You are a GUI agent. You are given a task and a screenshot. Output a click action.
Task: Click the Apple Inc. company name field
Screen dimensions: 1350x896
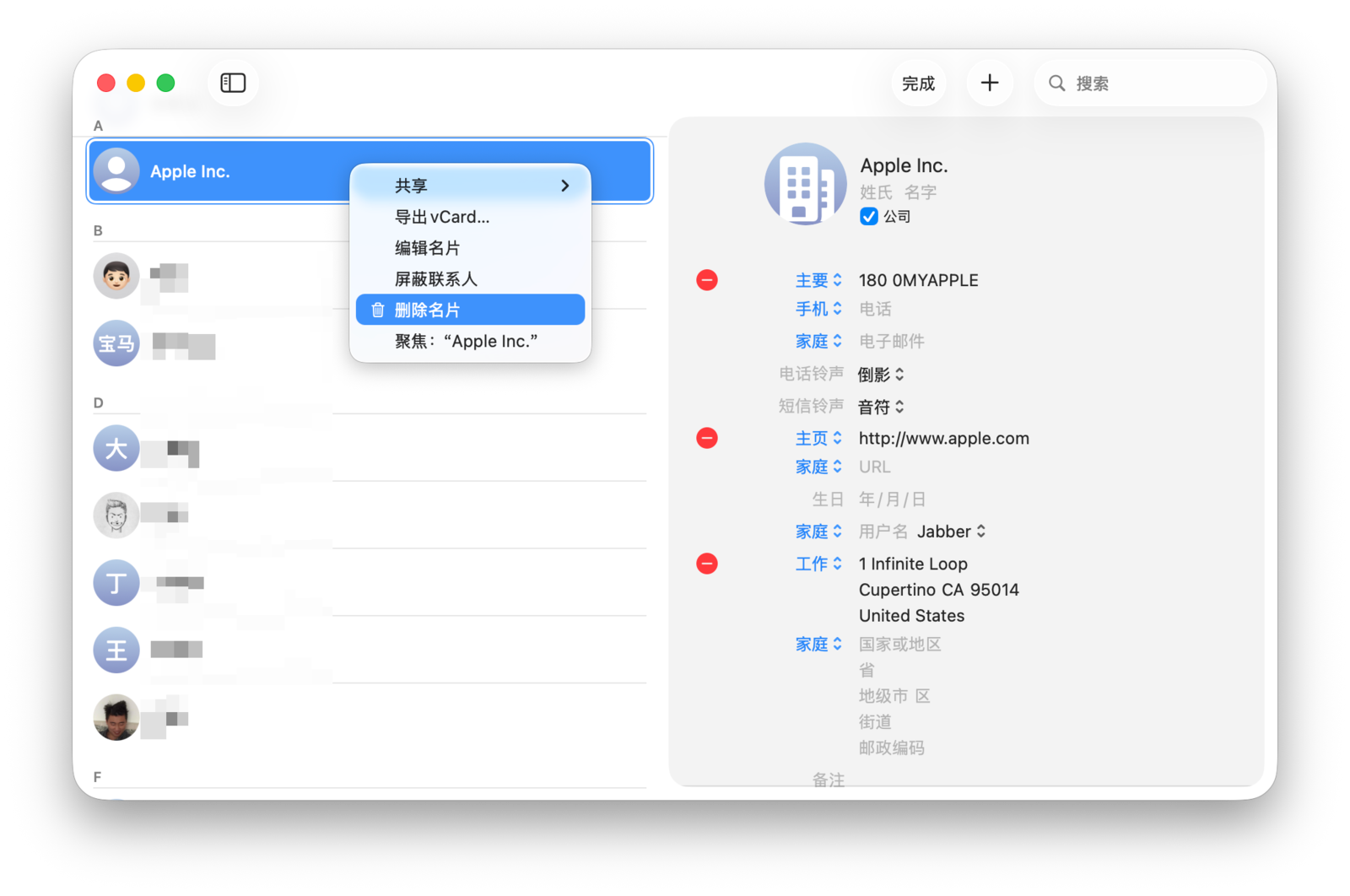click(904, 165)
